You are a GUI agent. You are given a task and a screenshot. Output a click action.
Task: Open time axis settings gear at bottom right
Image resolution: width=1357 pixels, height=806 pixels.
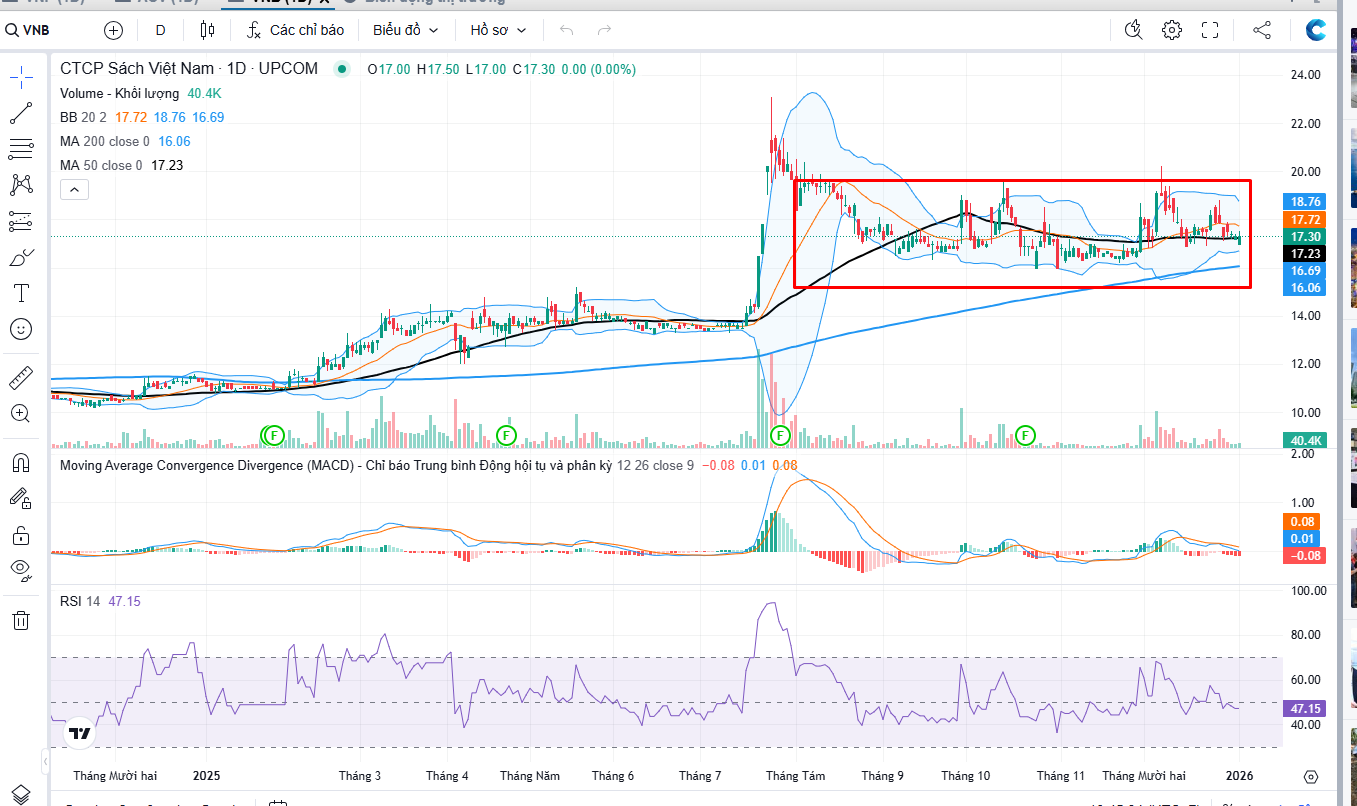pyautogui.click(x=1311, y=776)
